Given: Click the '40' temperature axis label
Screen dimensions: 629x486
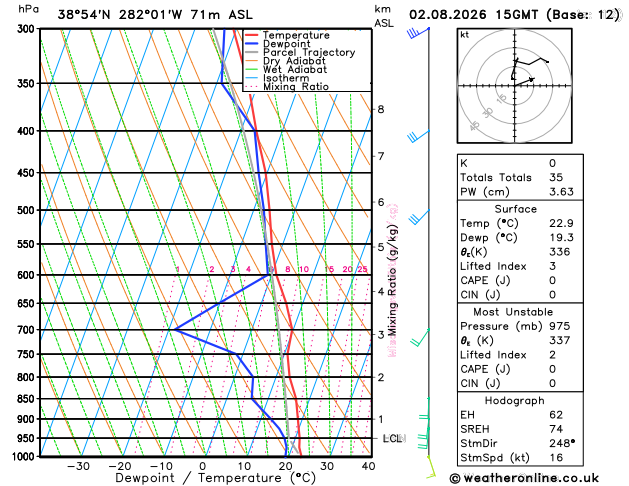Looking at the screenshot, I should click(x=368, y=466).
